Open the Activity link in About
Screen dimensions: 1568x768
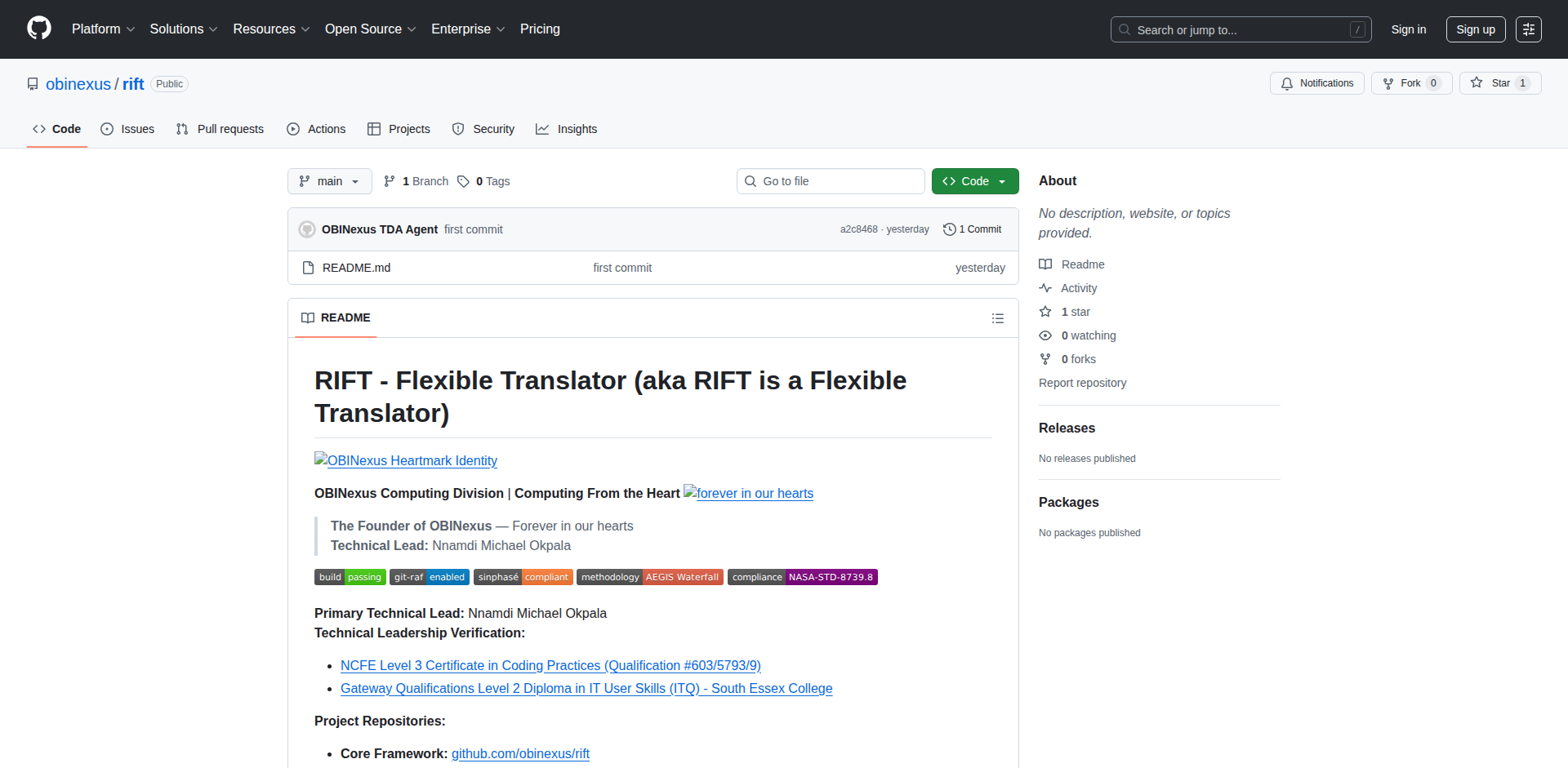click(1068, 288)
